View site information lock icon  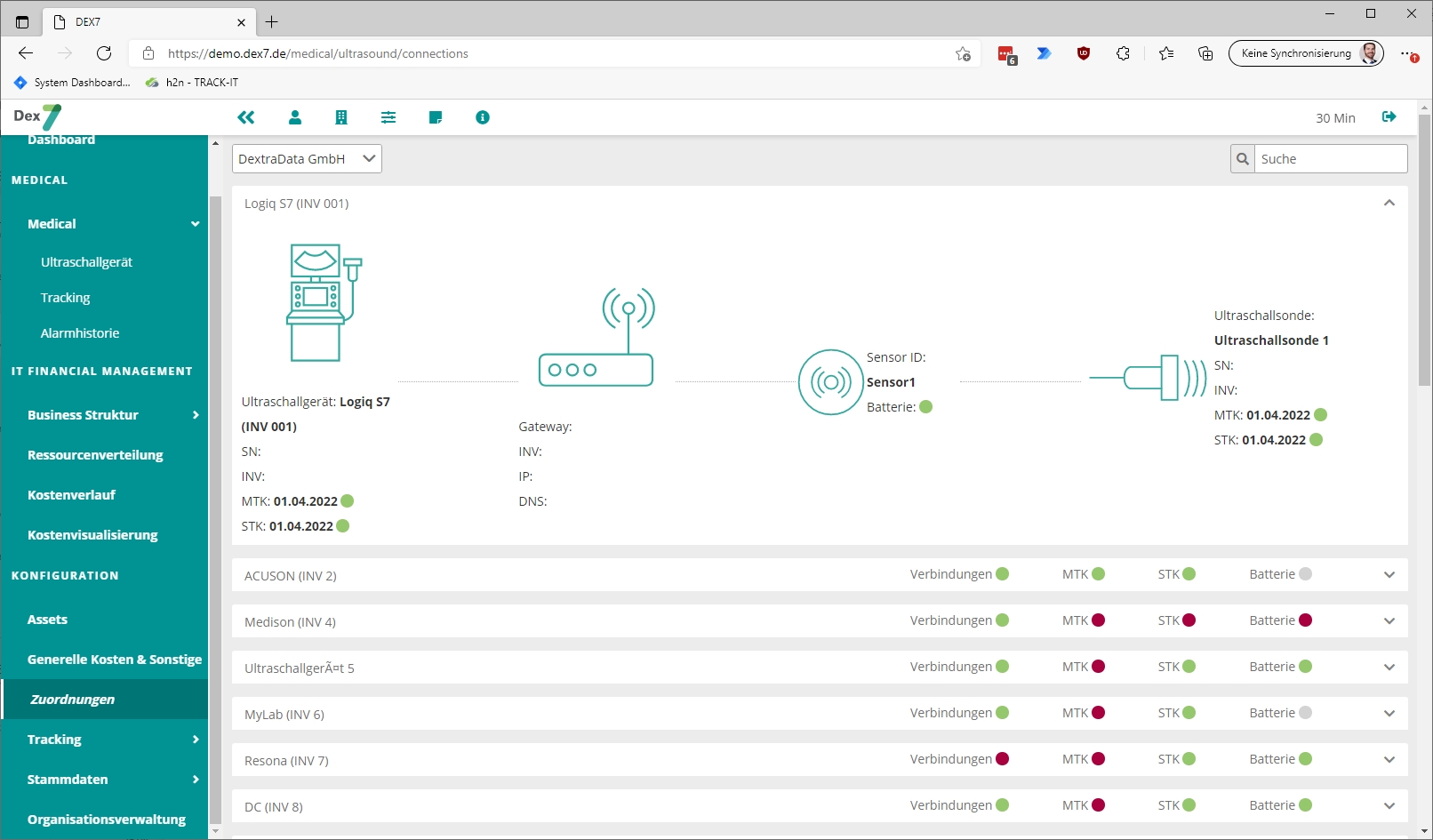point(148,53)
